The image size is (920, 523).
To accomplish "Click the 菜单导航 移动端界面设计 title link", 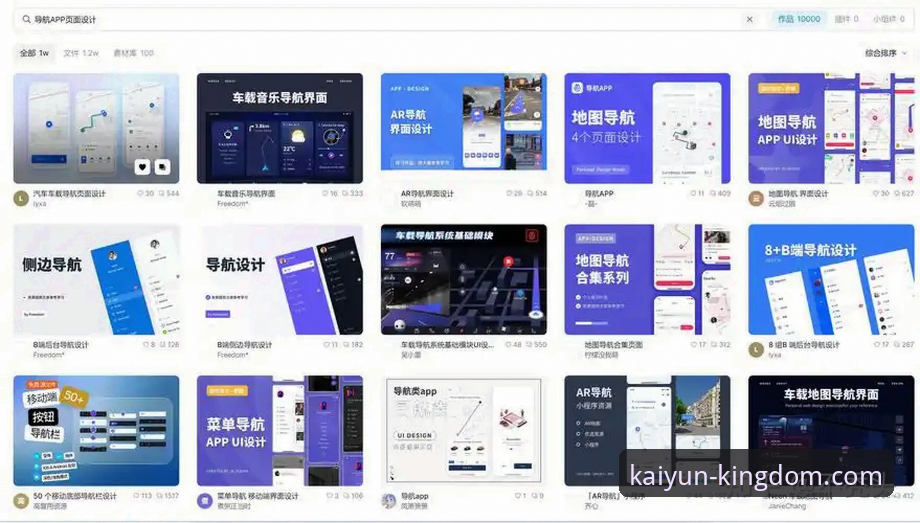I will (x=258, y=496).
